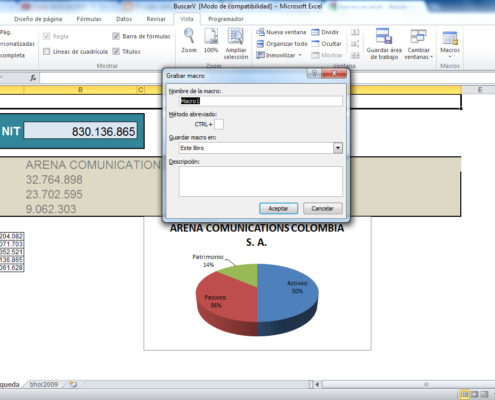Open the Macros dropdown arrow

pos(450,57)
